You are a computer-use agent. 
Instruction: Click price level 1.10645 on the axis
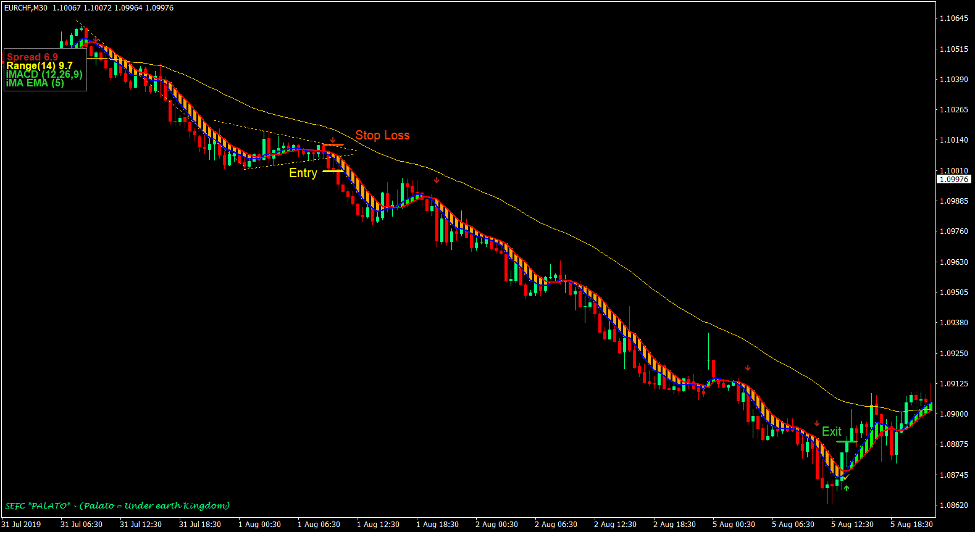[x=954, y=18]
